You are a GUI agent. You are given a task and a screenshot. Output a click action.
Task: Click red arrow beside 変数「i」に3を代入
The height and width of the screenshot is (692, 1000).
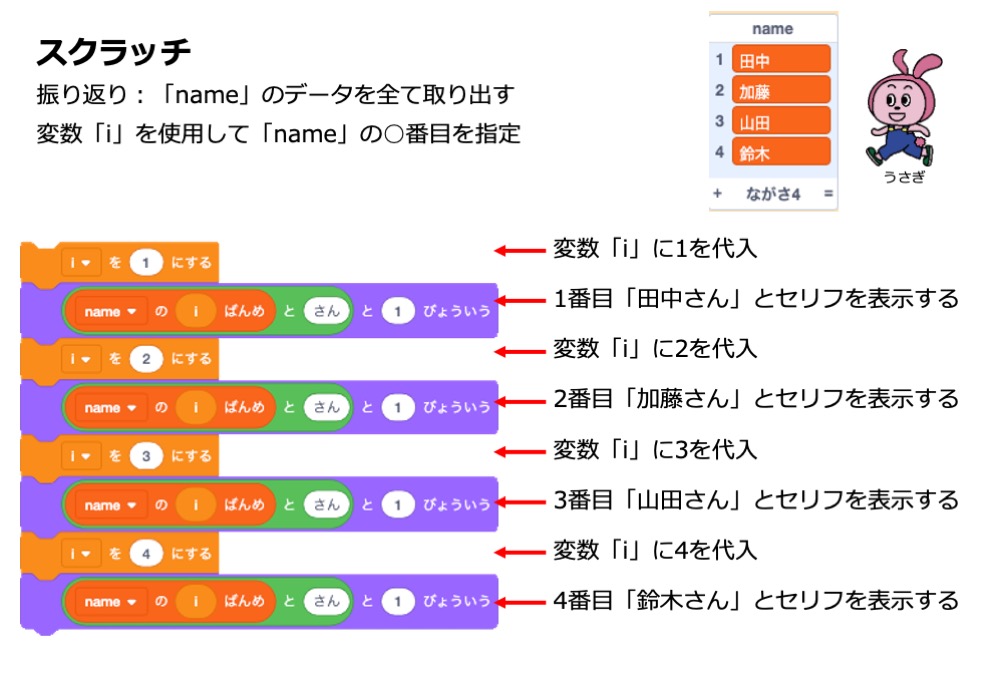pos(519,450)
